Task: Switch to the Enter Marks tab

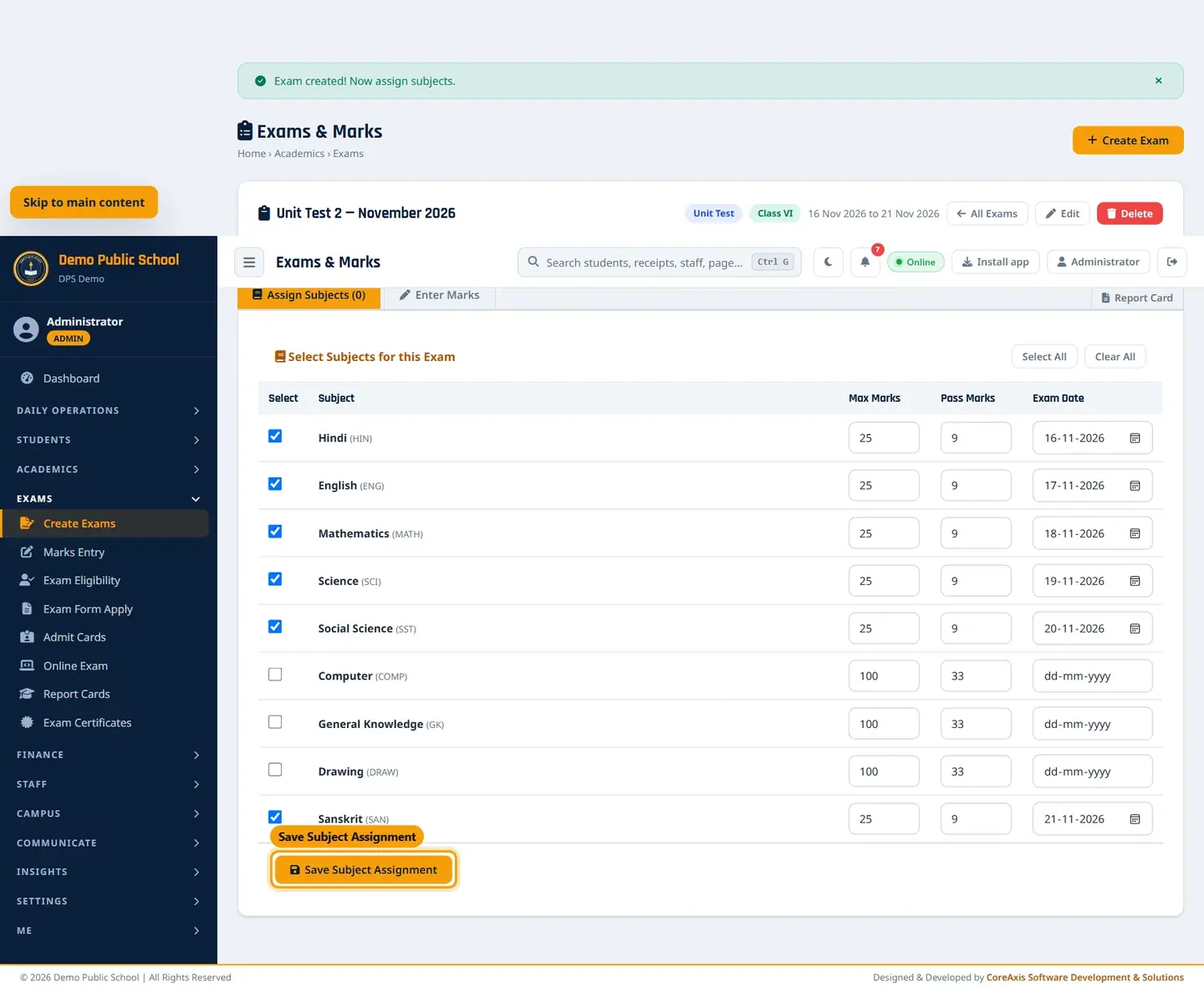Action: click(x=440, y=296)
